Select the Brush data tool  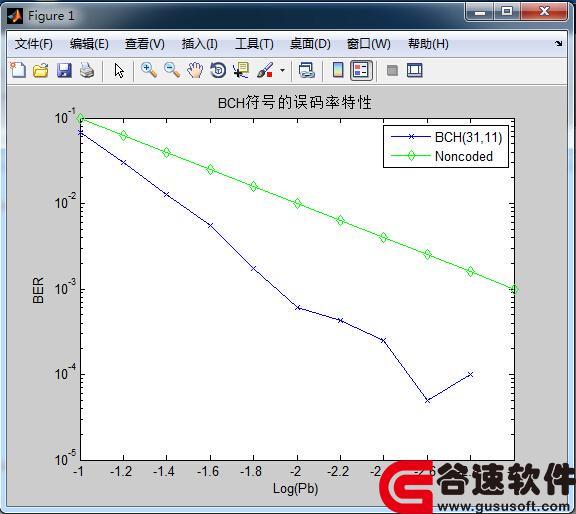point(265,70)
